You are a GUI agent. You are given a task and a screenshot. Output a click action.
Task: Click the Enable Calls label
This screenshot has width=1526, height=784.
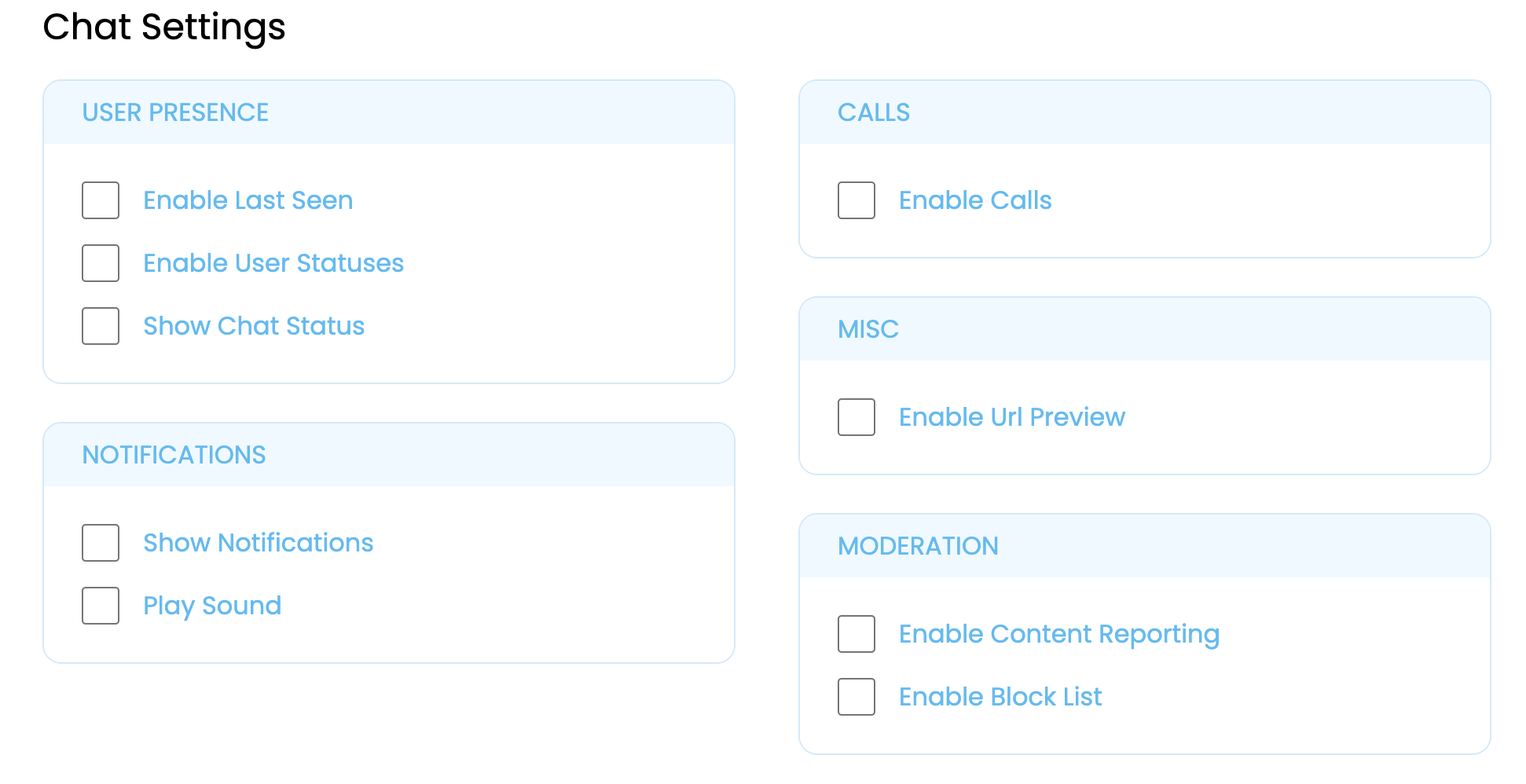point(974,200)
